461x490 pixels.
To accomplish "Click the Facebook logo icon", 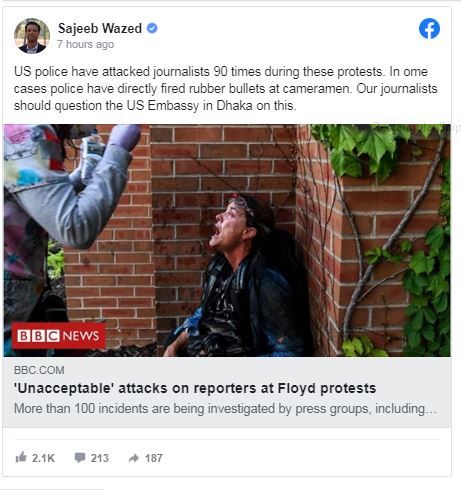I will pos(429,28).
